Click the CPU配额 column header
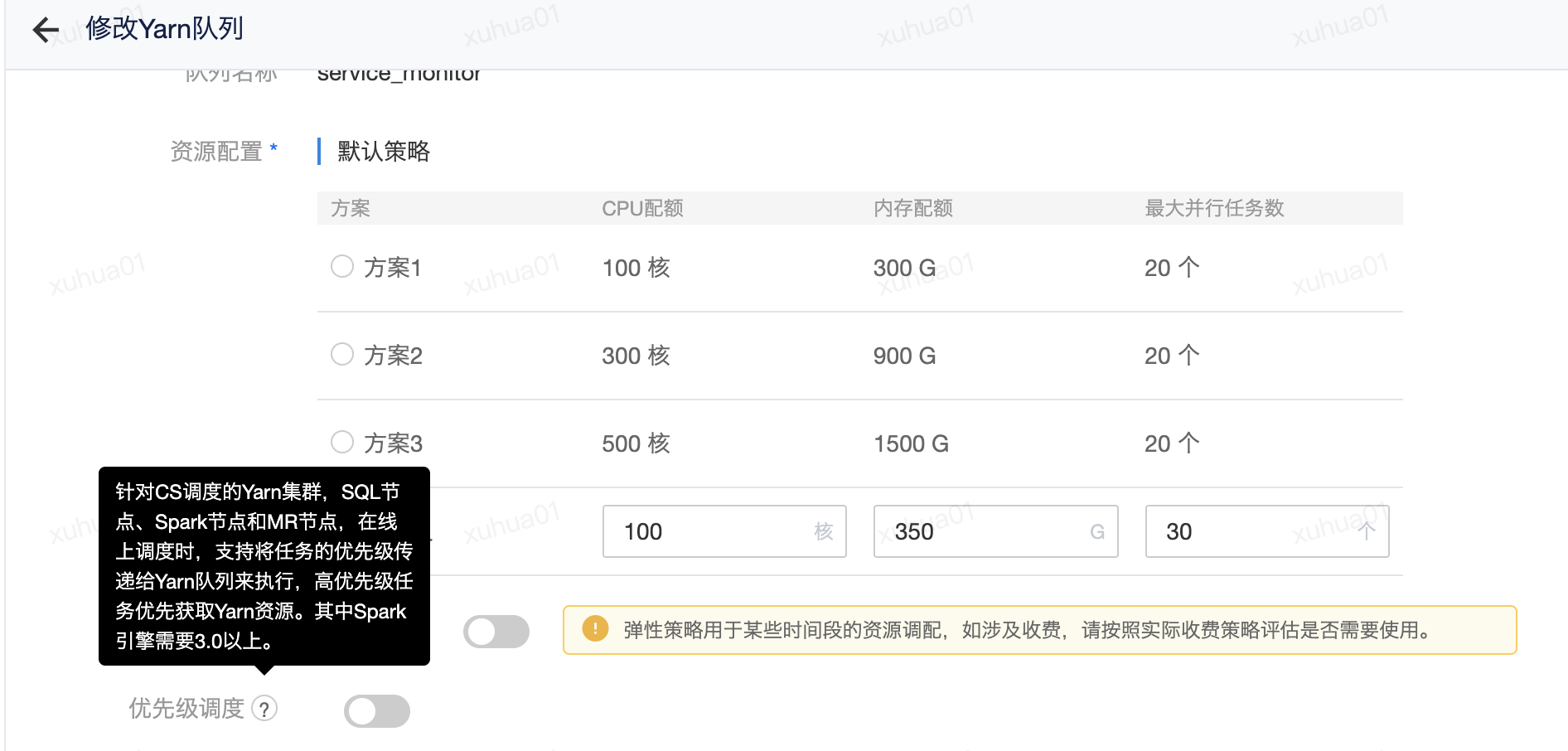Screen dimensions: 1568x751 coord(642,208)
